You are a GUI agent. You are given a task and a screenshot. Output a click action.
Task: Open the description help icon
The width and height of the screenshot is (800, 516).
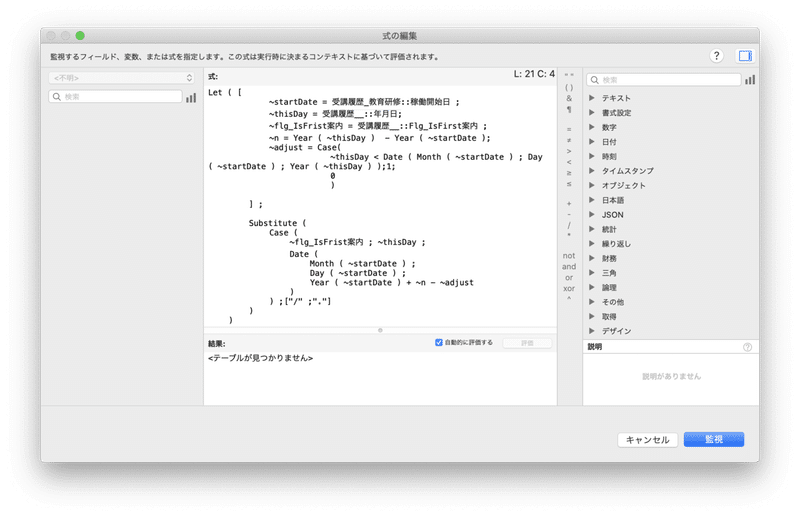(x=747, y=347)
